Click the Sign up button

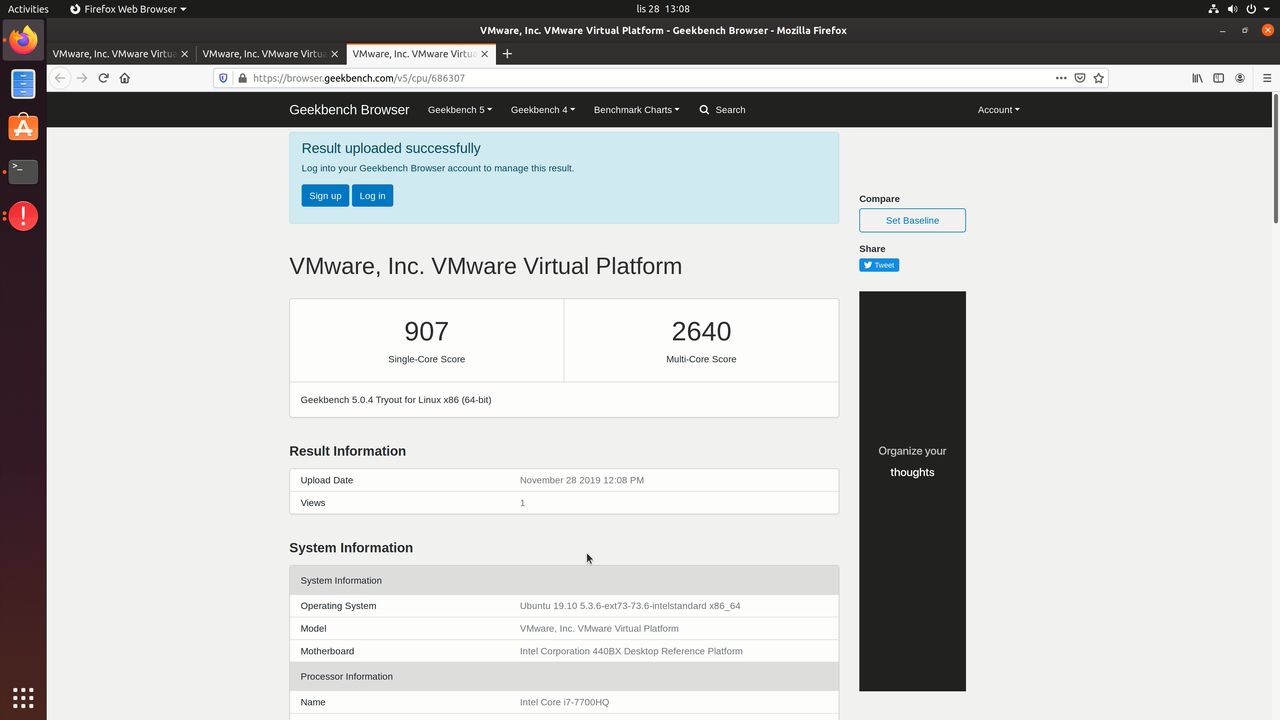325,196
